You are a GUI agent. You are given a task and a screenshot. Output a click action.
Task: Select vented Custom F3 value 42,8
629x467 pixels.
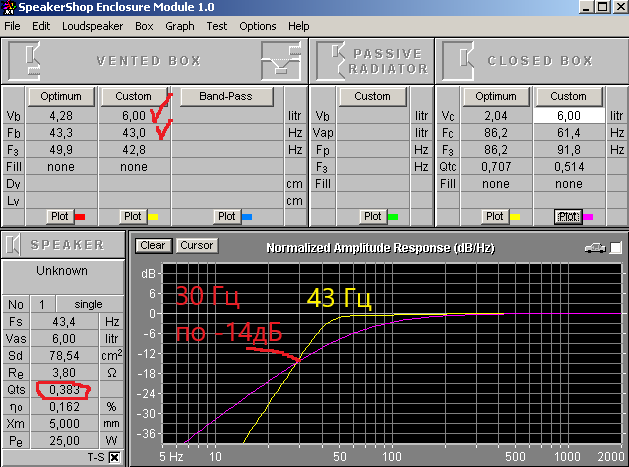134,150
